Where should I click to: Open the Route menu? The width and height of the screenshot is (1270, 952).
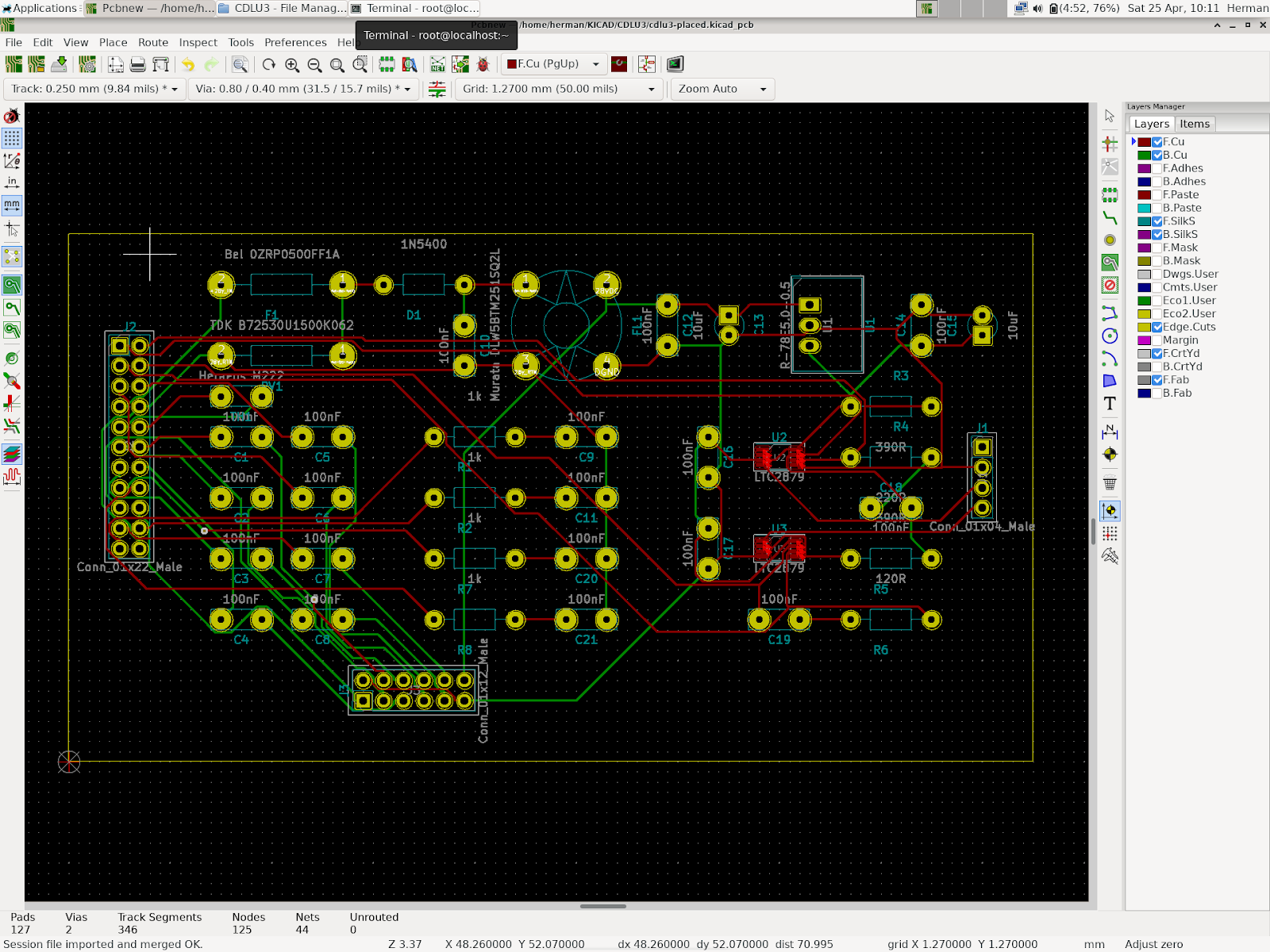click(x=152, y=42)
